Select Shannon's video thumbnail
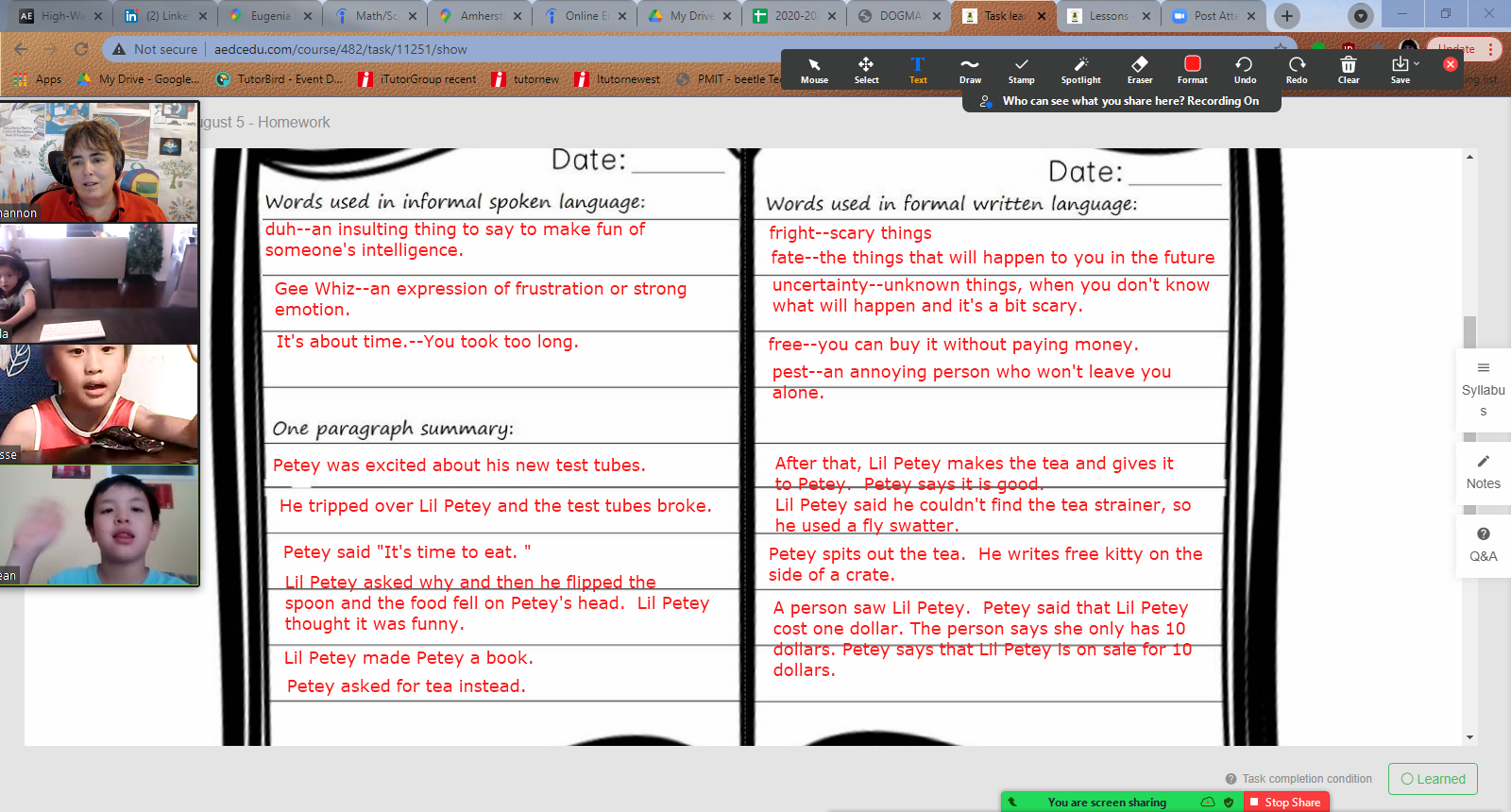Screen dimensions: 1511x812 [99, 161]
